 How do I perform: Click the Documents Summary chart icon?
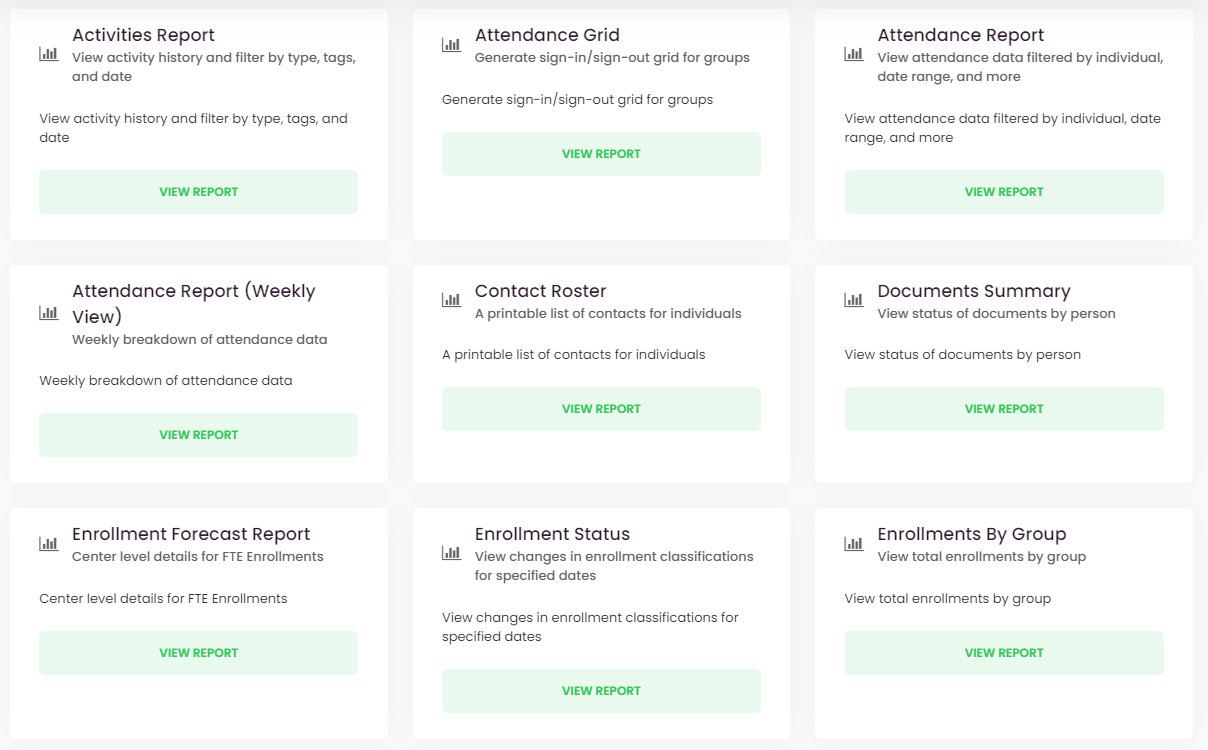coord(854,300)
